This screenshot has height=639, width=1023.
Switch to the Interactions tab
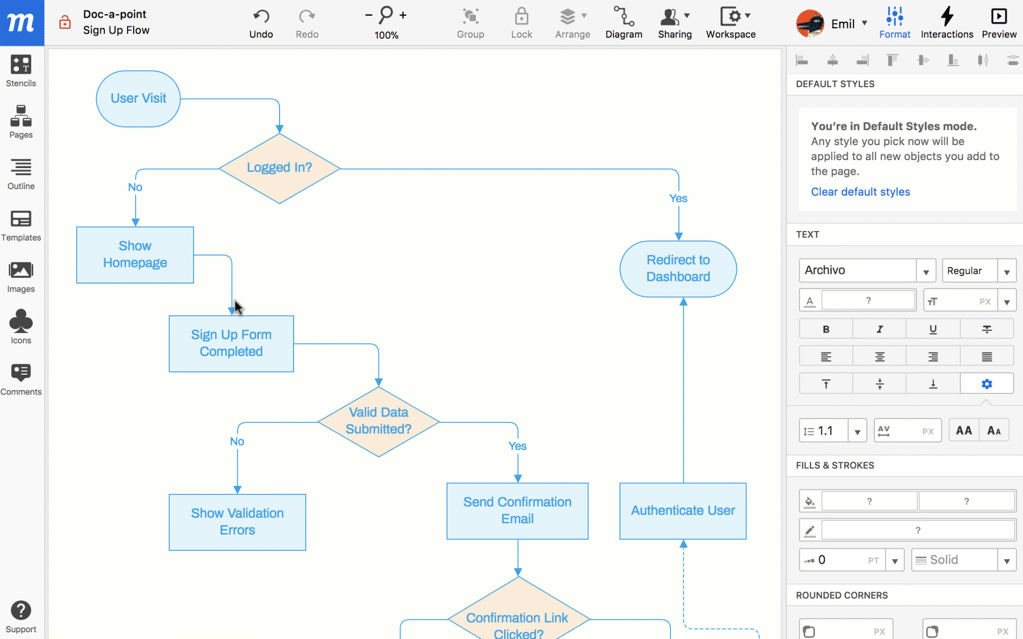coord(946,22)
